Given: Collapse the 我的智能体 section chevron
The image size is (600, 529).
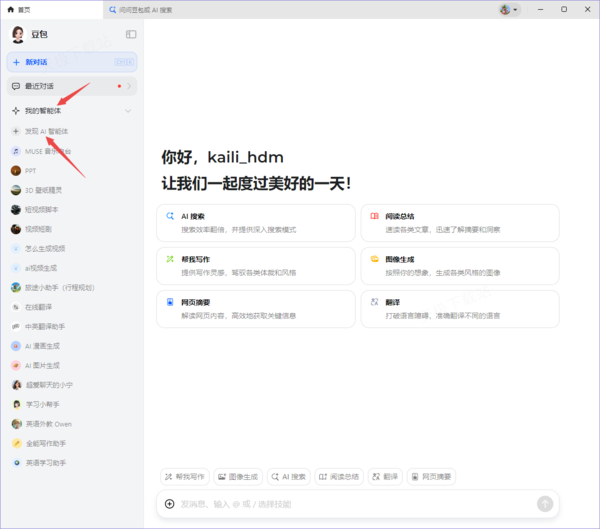Looking at the screenshot, I should point(127,111).
